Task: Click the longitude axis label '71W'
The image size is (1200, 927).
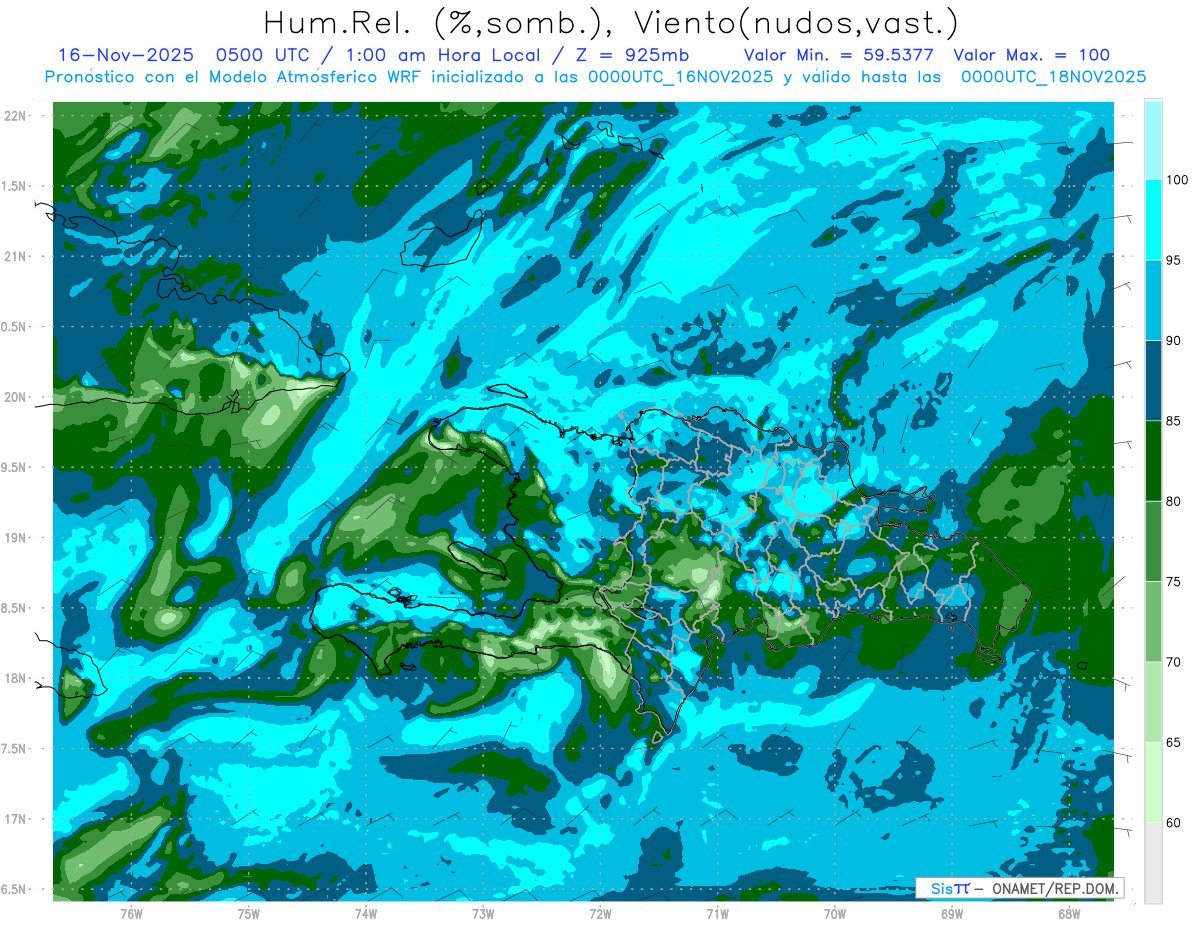Action: point(717,913)
